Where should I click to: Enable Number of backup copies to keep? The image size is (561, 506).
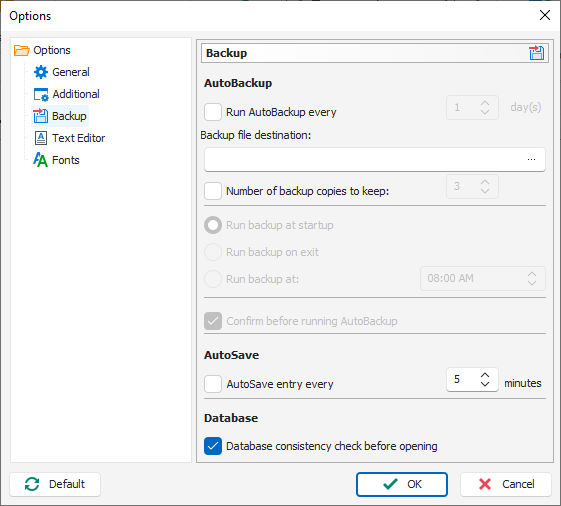213,191
